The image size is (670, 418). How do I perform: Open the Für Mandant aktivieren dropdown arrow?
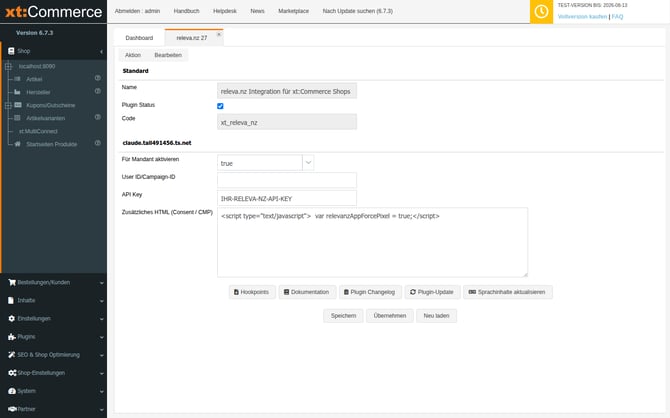[x=308, y=163]
